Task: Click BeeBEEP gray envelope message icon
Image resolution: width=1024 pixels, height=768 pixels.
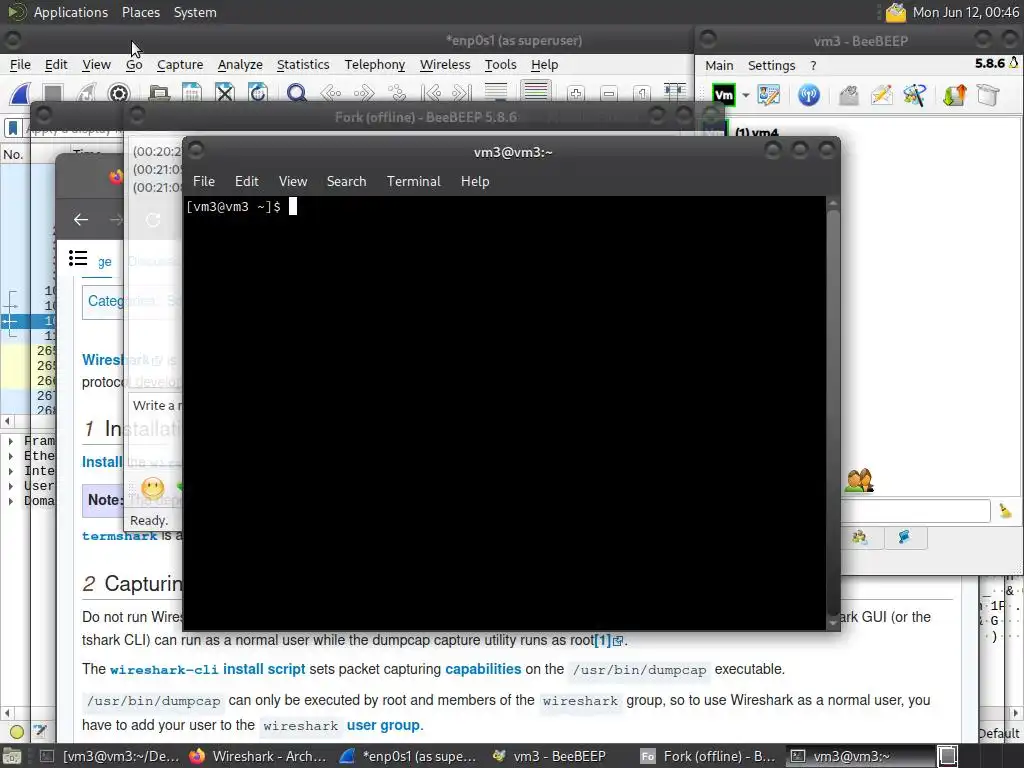Action: click(x=848, y=95)
